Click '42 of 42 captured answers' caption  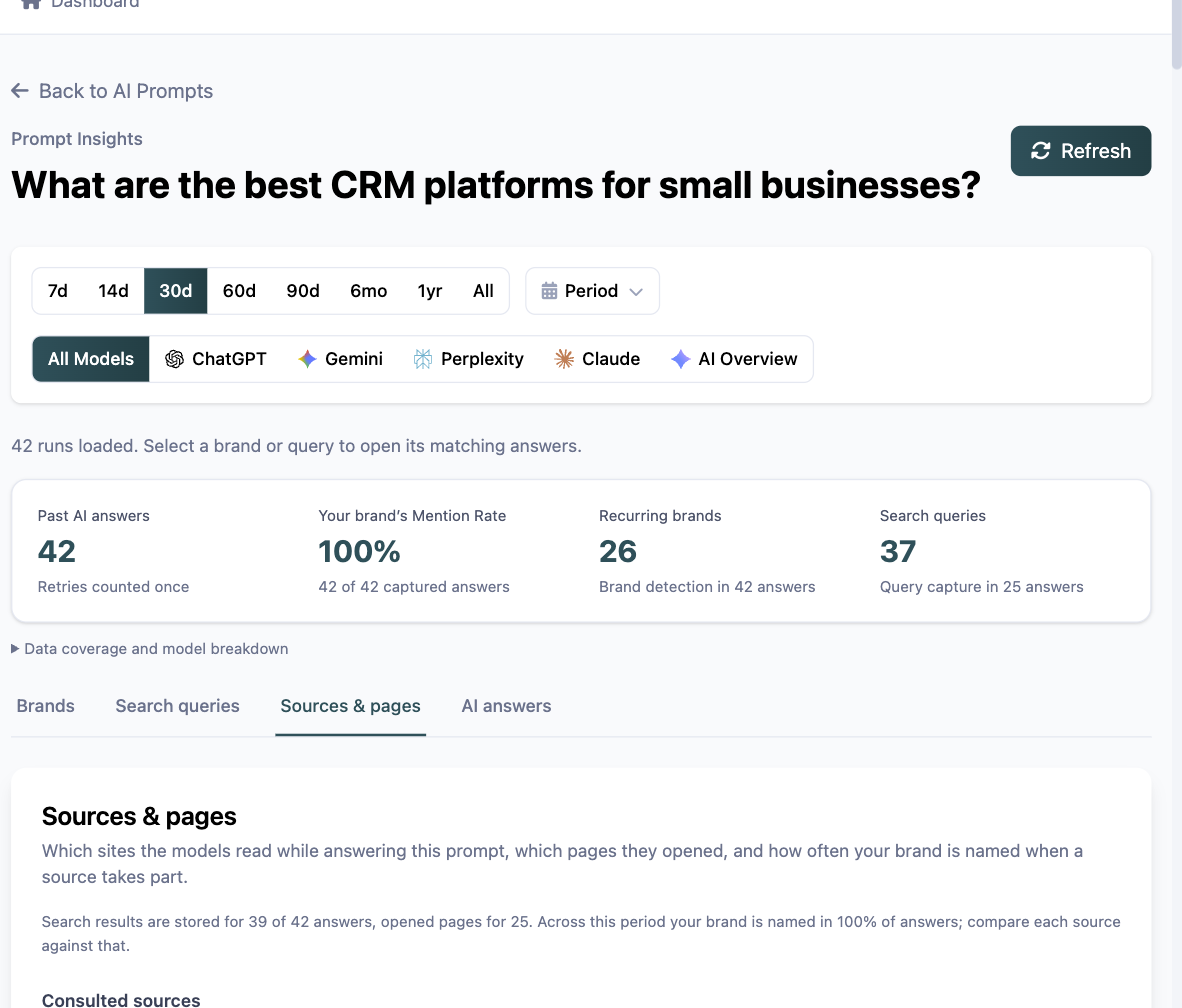[414, 587]
